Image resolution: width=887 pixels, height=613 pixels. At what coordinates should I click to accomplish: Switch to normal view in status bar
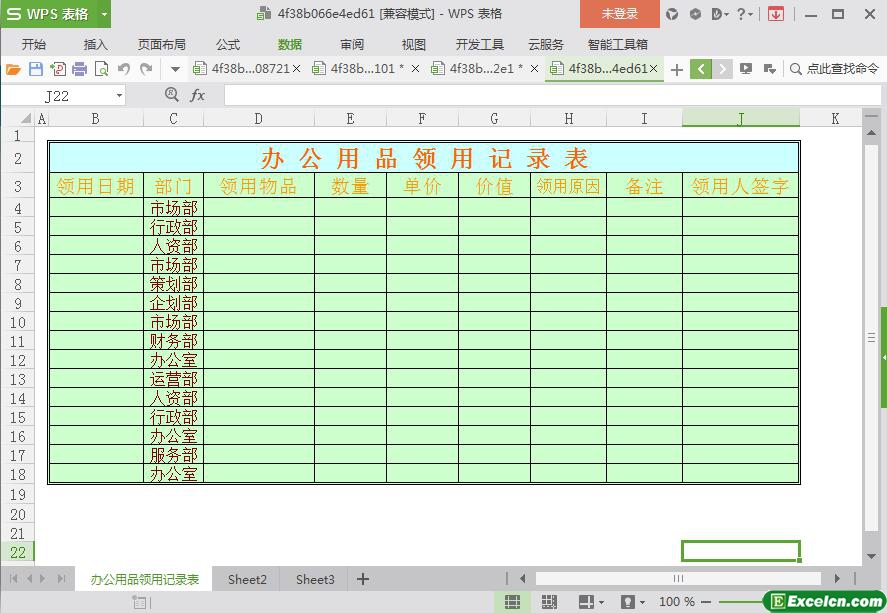coord(512,602)
